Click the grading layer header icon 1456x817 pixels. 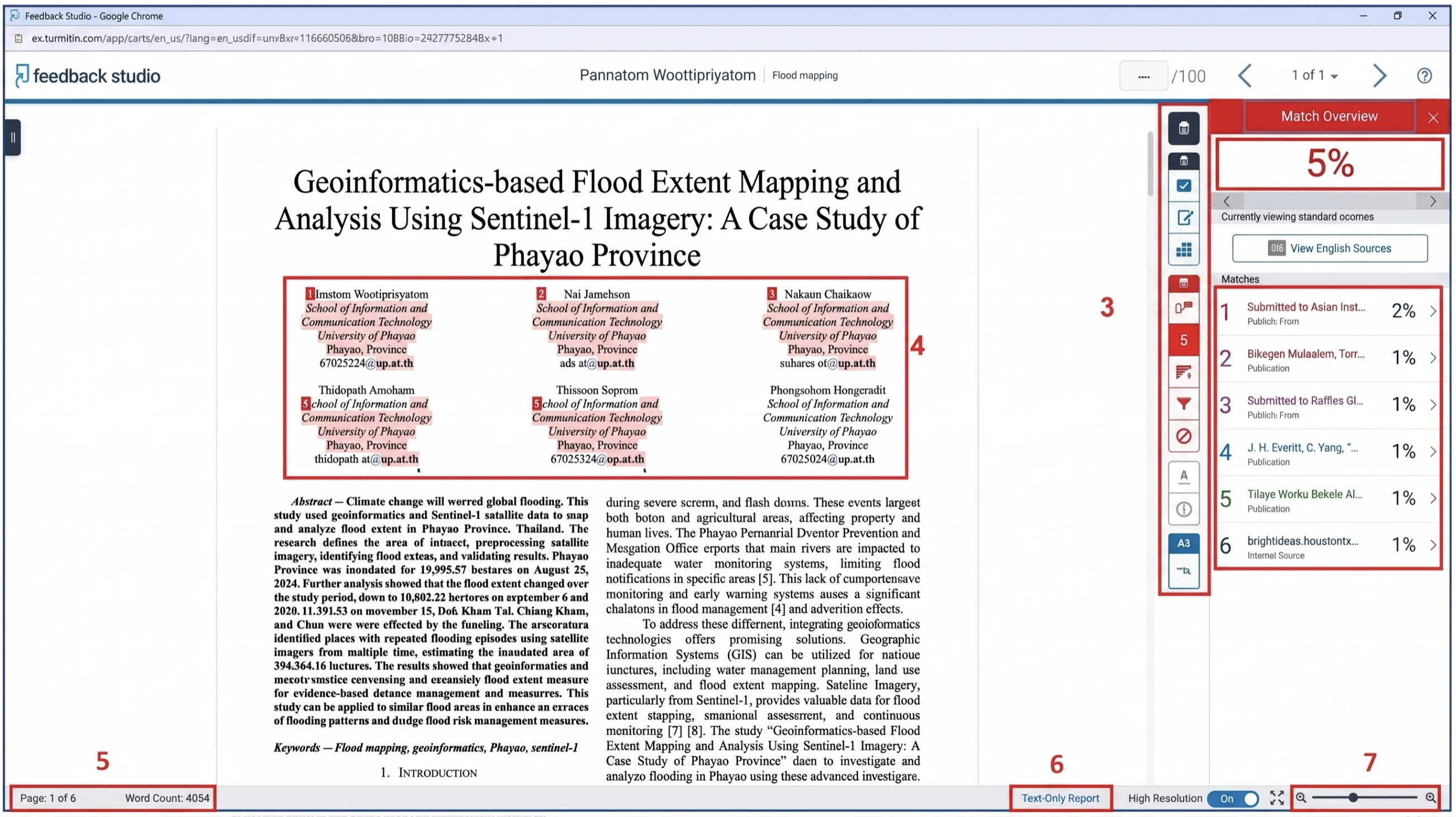point(1183,161)
